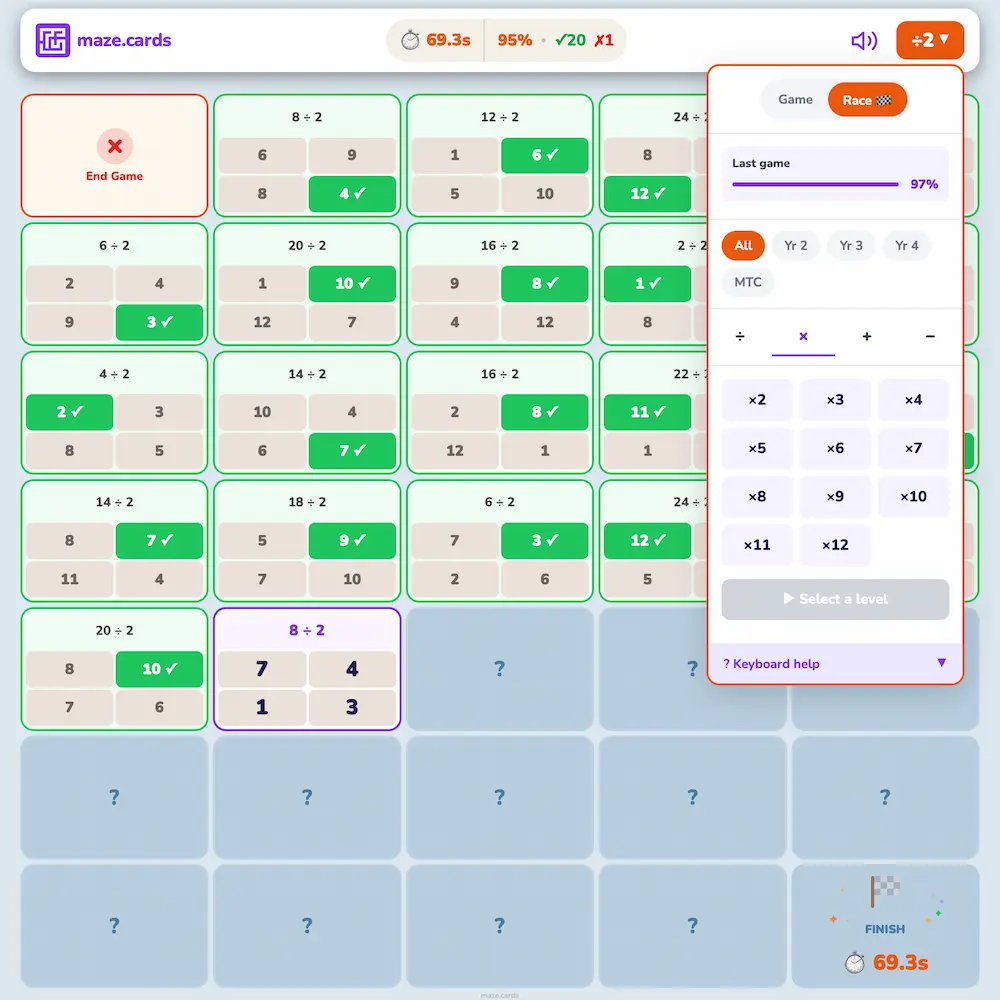
Task: Open the ÷2 level dropdown
Action: [929, 41]
